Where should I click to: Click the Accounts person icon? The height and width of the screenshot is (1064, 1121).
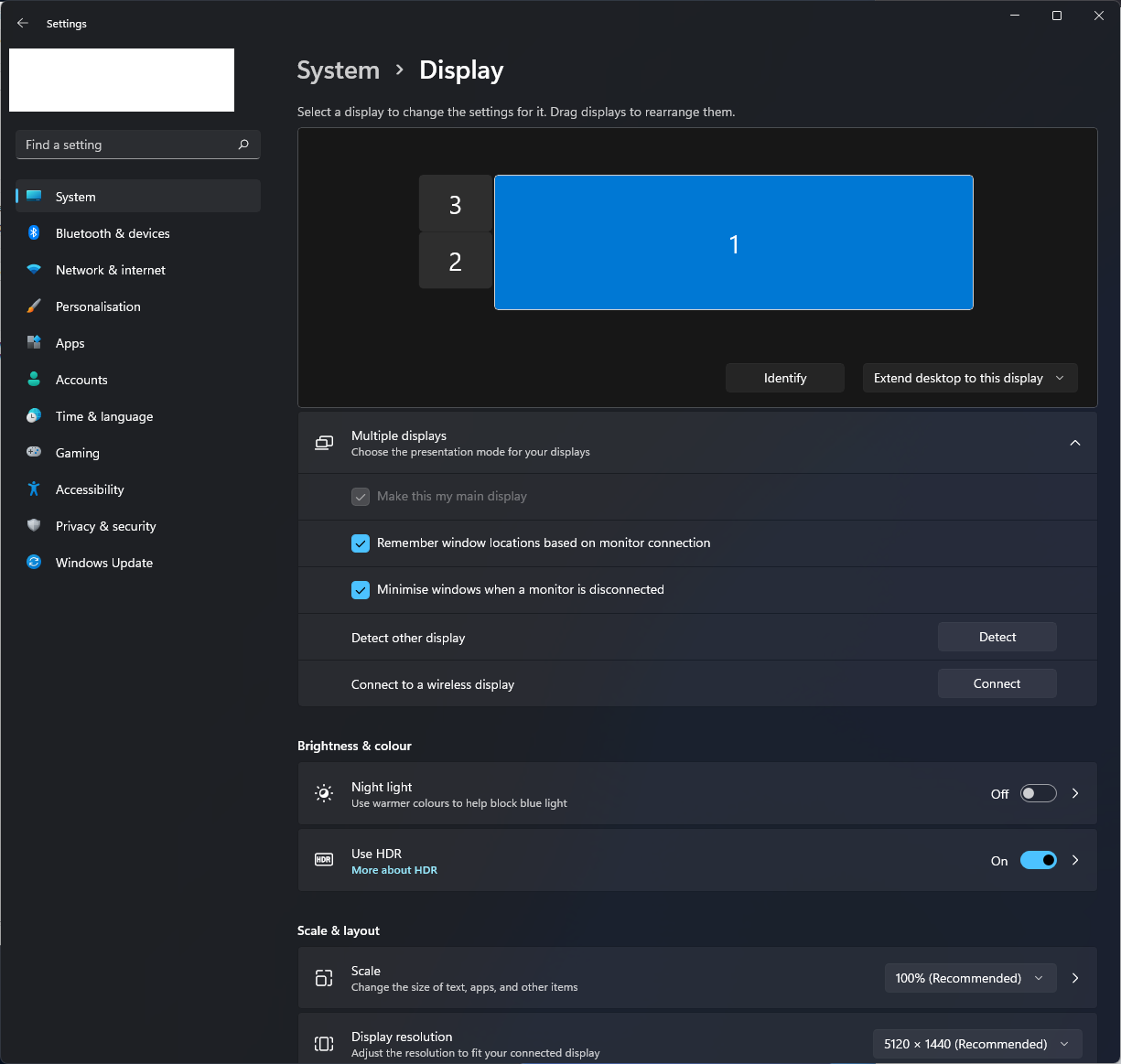click(x=34, y=380)
